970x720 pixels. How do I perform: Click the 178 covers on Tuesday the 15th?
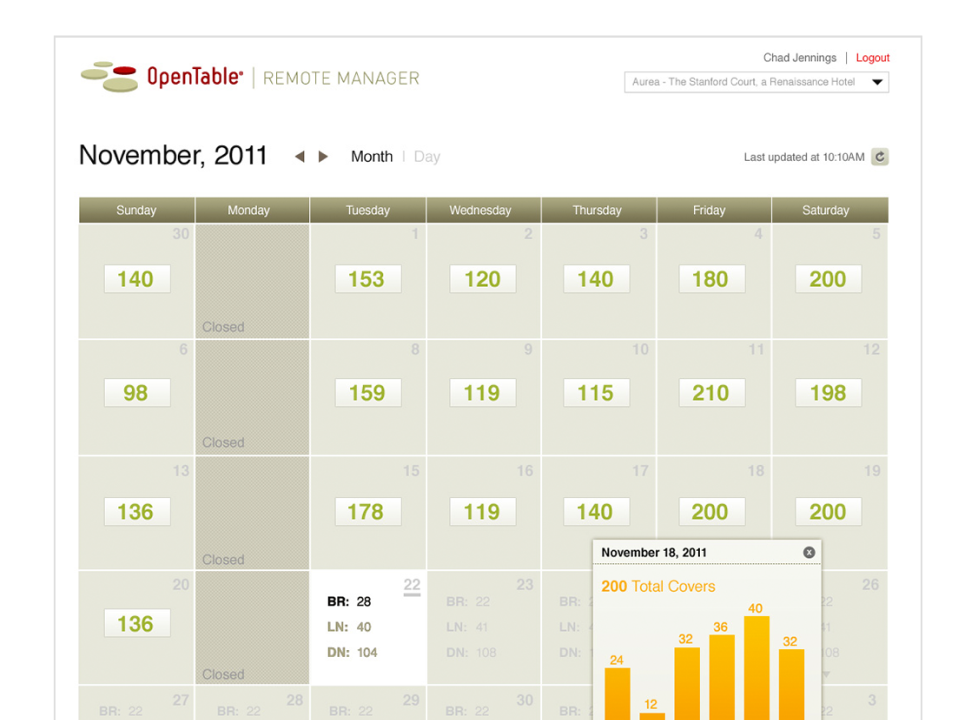coord(366,512)
